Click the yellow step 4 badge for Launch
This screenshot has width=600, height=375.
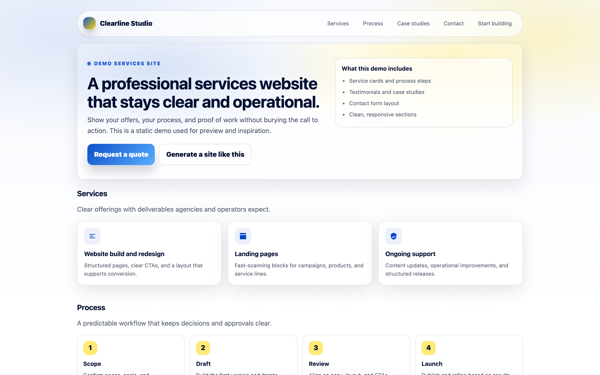coord(429,348)
